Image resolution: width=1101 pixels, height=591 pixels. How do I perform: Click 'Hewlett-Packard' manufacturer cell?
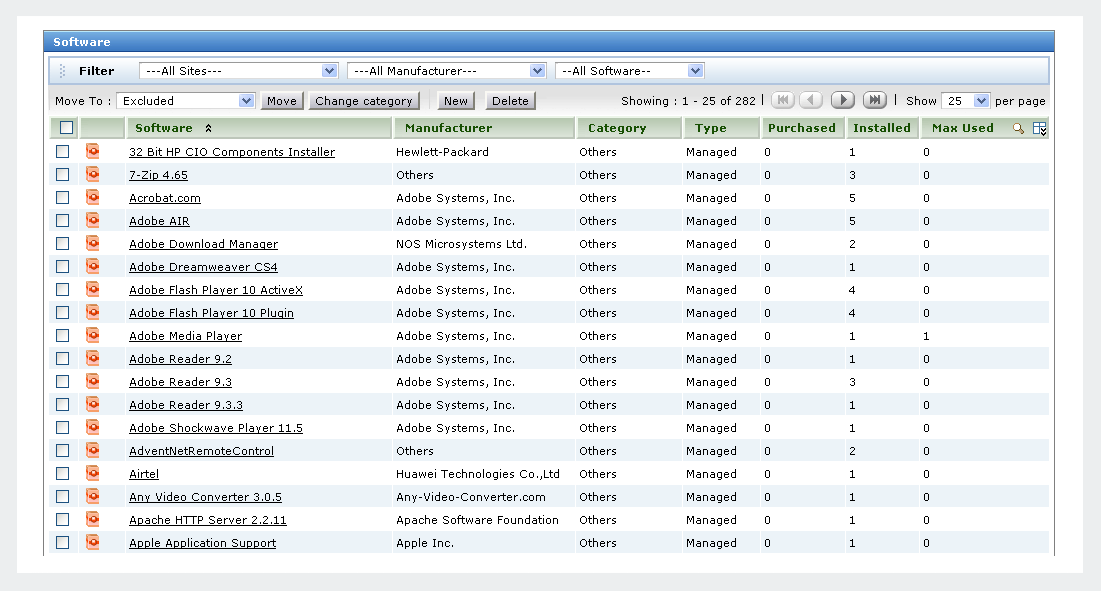coord(442,152)
